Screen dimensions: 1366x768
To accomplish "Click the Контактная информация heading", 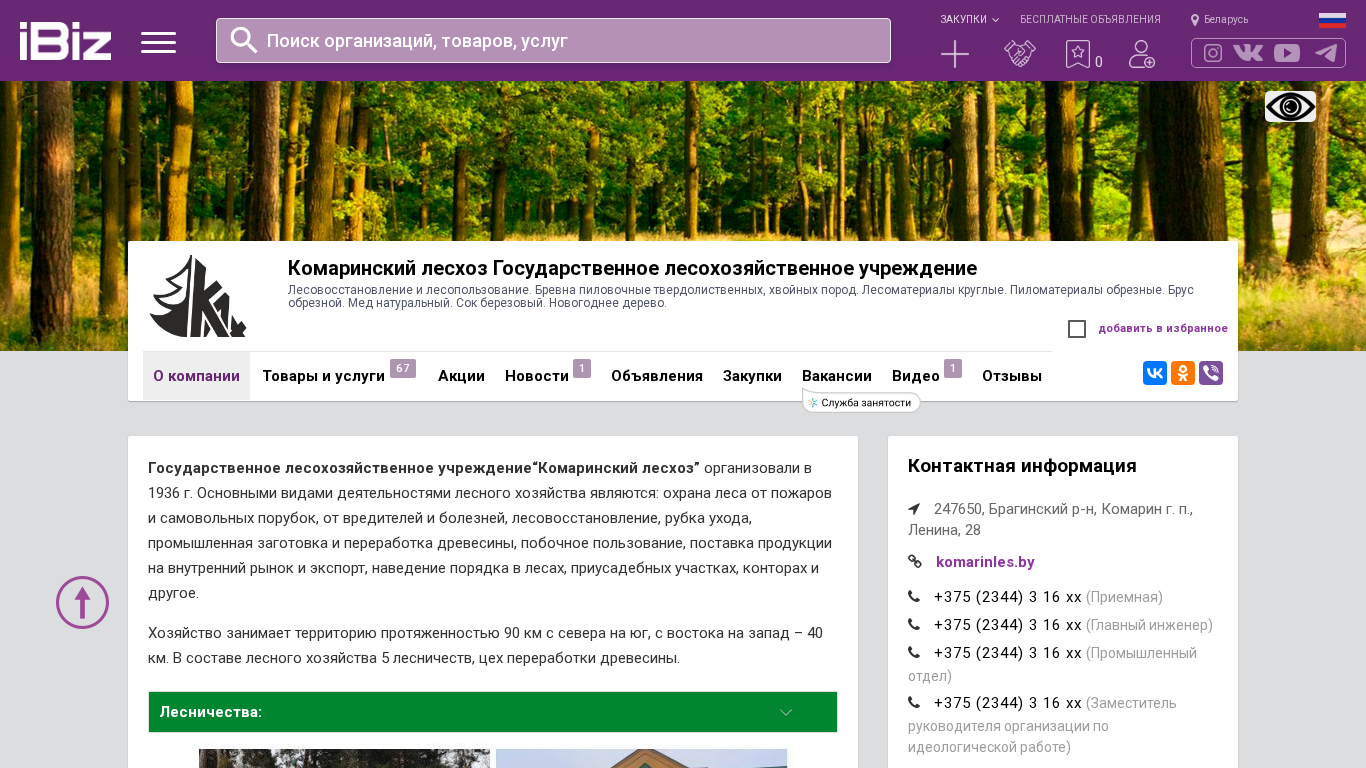I will (x=1022, y=466).
